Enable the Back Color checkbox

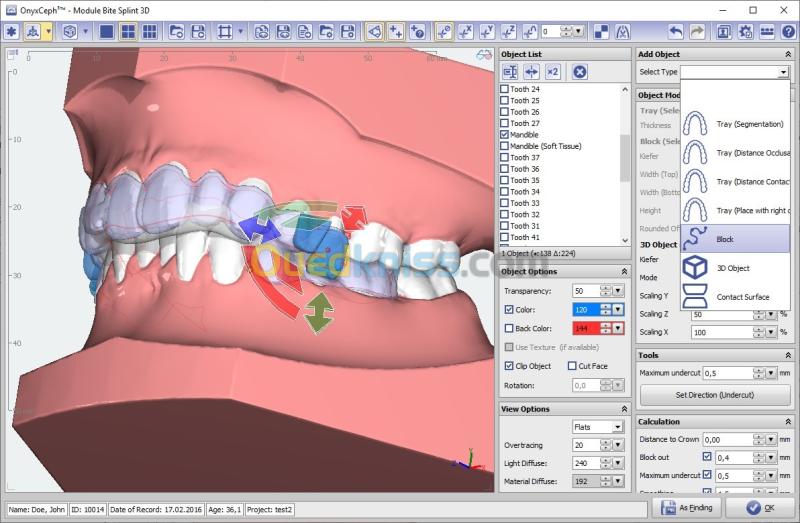click(x=509, y=329)
